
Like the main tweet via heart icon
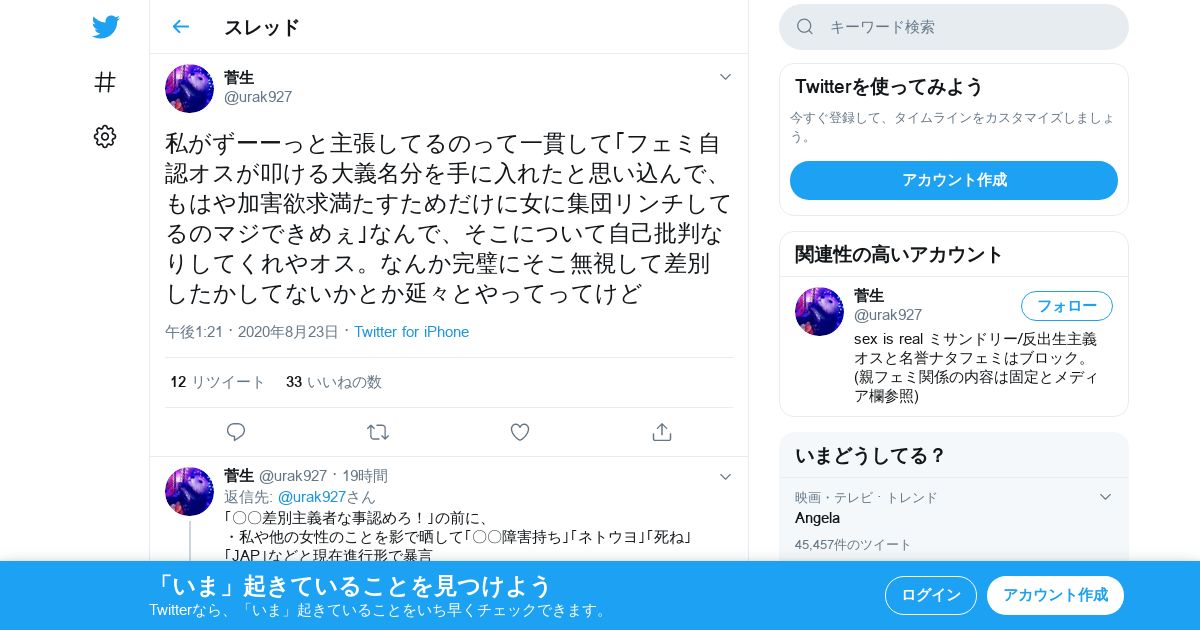coord(520,432)
